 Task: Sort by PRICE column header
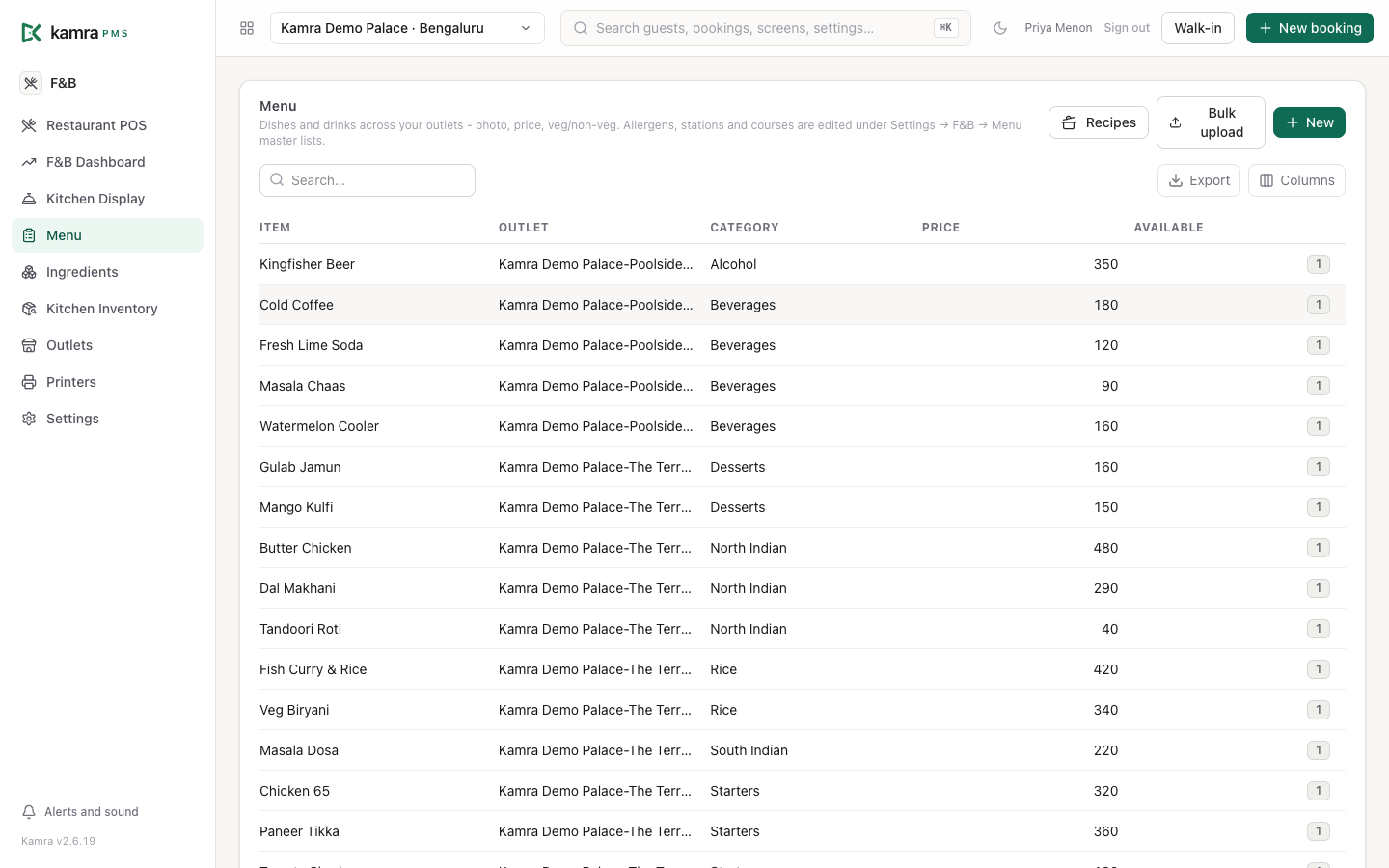[940, 228]
